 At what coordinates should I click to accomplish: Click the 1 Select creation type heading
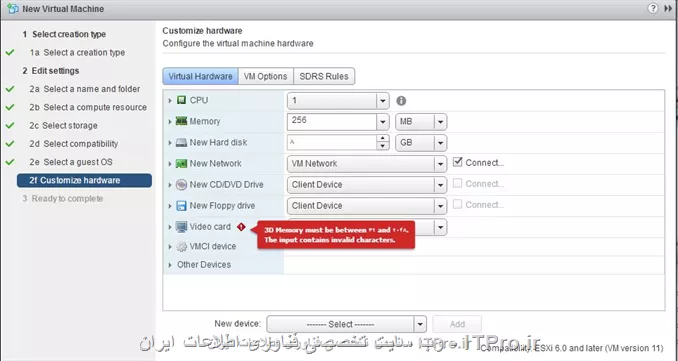[64, 34]
